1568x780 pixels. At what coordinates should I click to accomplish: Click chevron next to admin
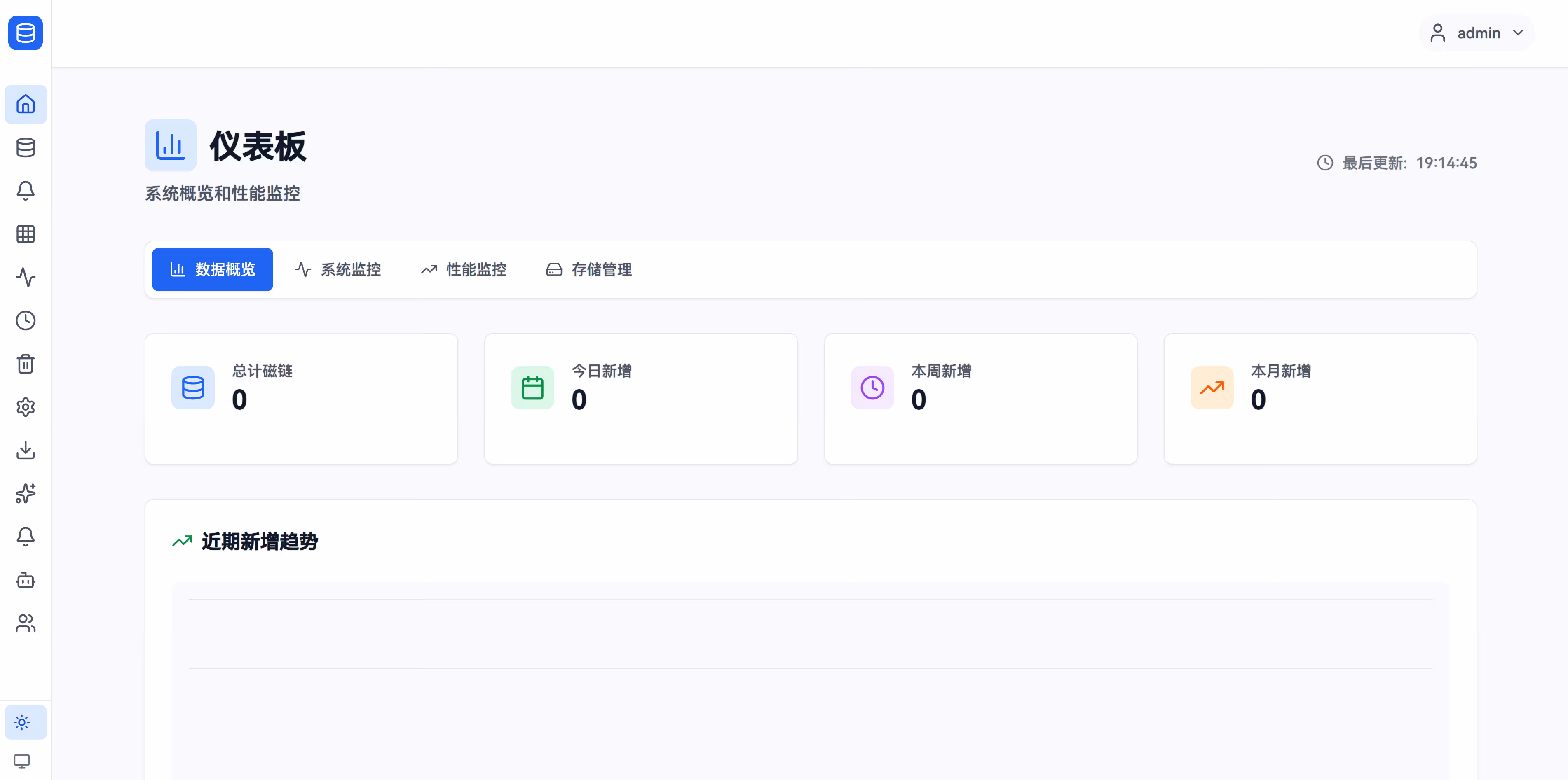(1518, 33)
